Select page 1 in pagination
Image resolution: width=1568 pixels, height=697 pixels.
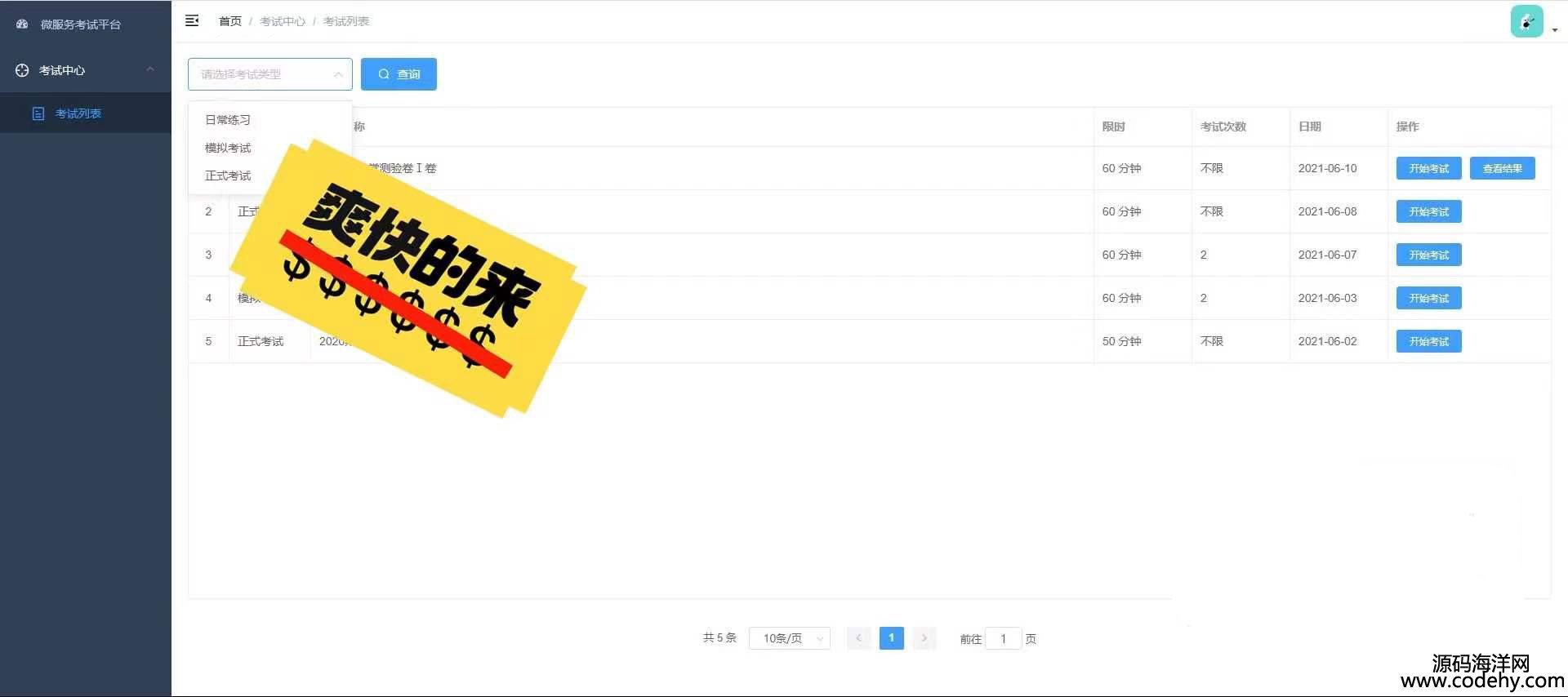891,638
